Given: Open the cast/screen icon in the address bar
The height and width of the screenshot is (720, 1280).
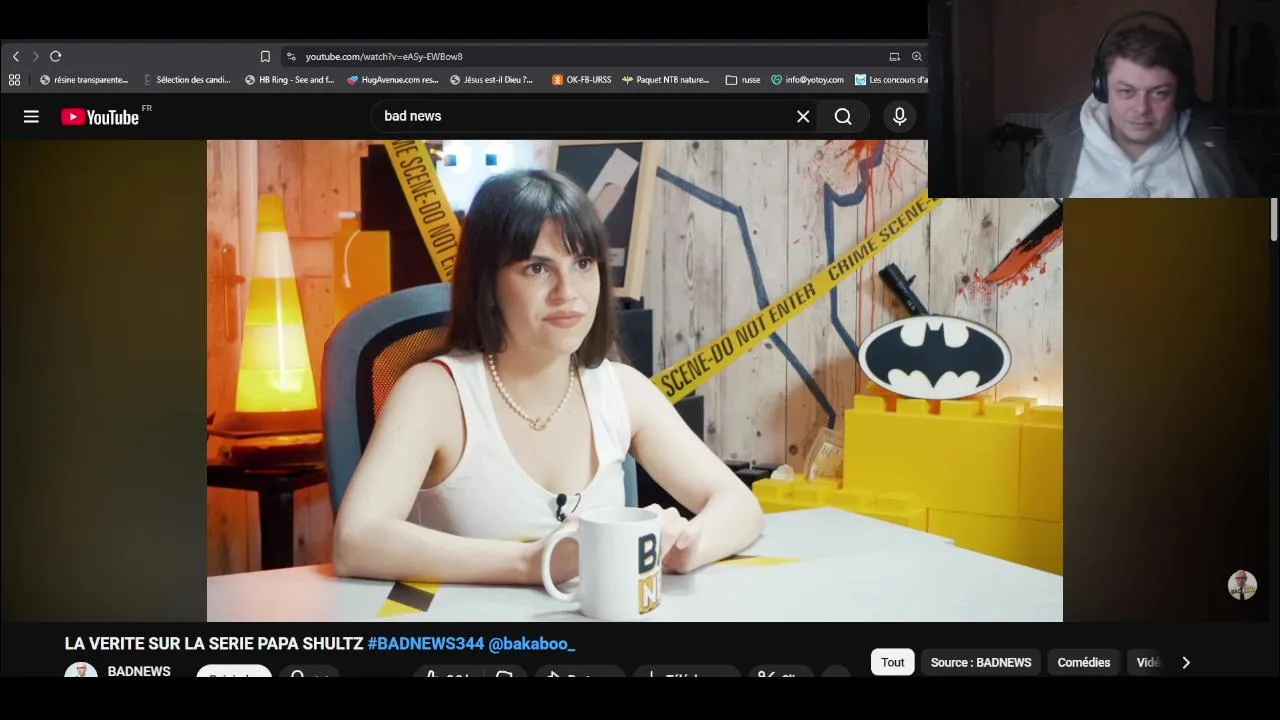Looking at the screenshot, I should coord(894,56).
